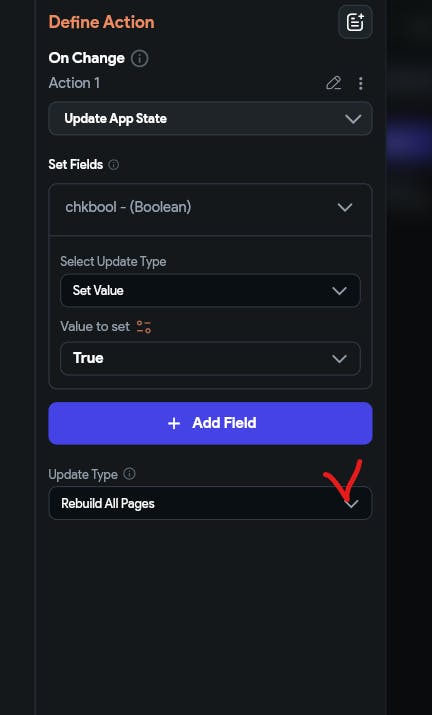Open the three-dot options menu for Action 1
The image size is (432, 715).
(360, 83)
